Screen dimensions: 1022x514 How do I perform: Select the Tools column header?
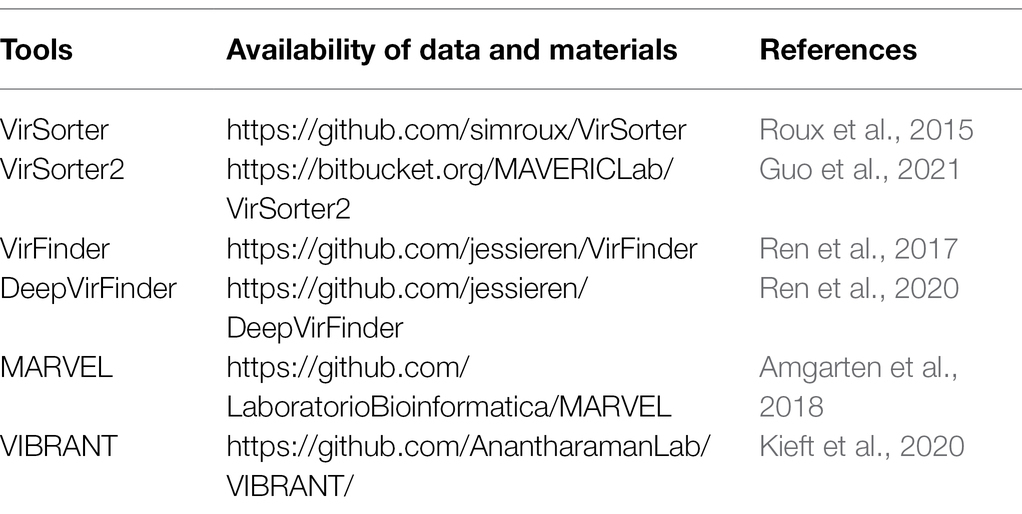tap(36, 50)
